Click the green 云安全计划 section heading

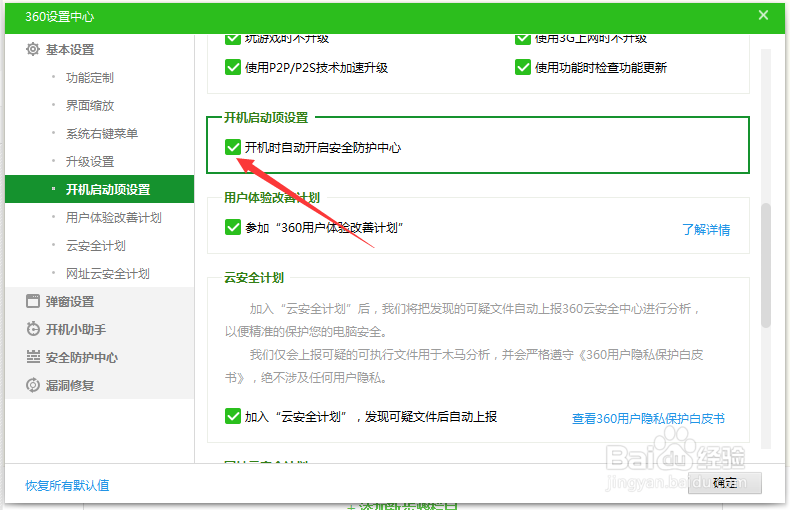click(x=254, y=278)
